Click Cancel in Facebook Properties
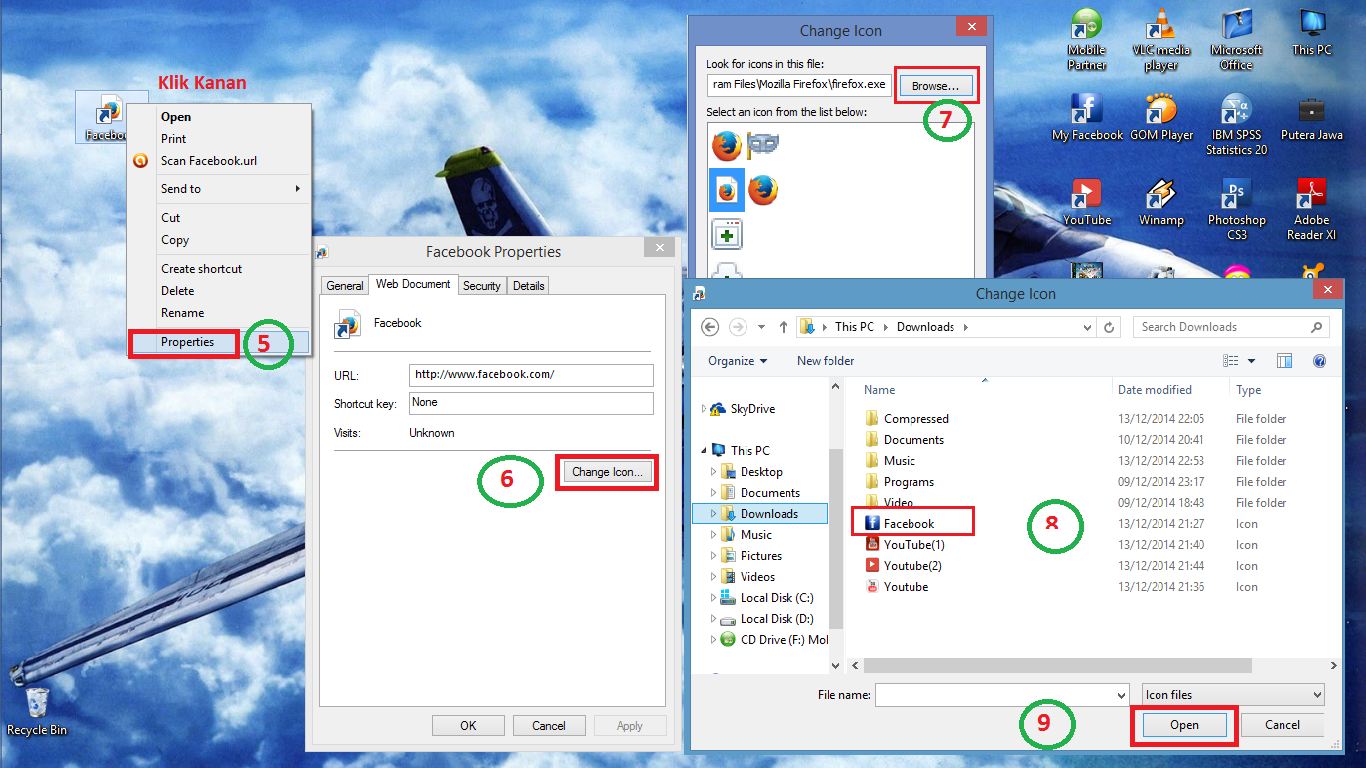The image size is (1366, 768). (x=549, y=726)
